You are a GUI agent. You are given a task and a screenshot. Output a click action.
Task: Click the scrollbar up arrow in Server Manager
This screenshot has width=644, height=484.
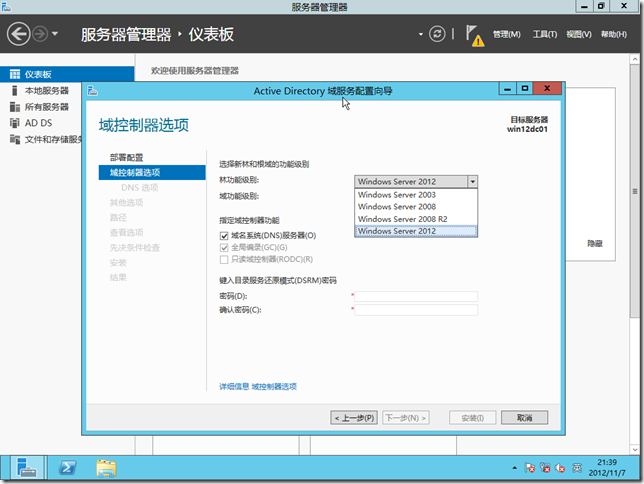tap(635, 60)
